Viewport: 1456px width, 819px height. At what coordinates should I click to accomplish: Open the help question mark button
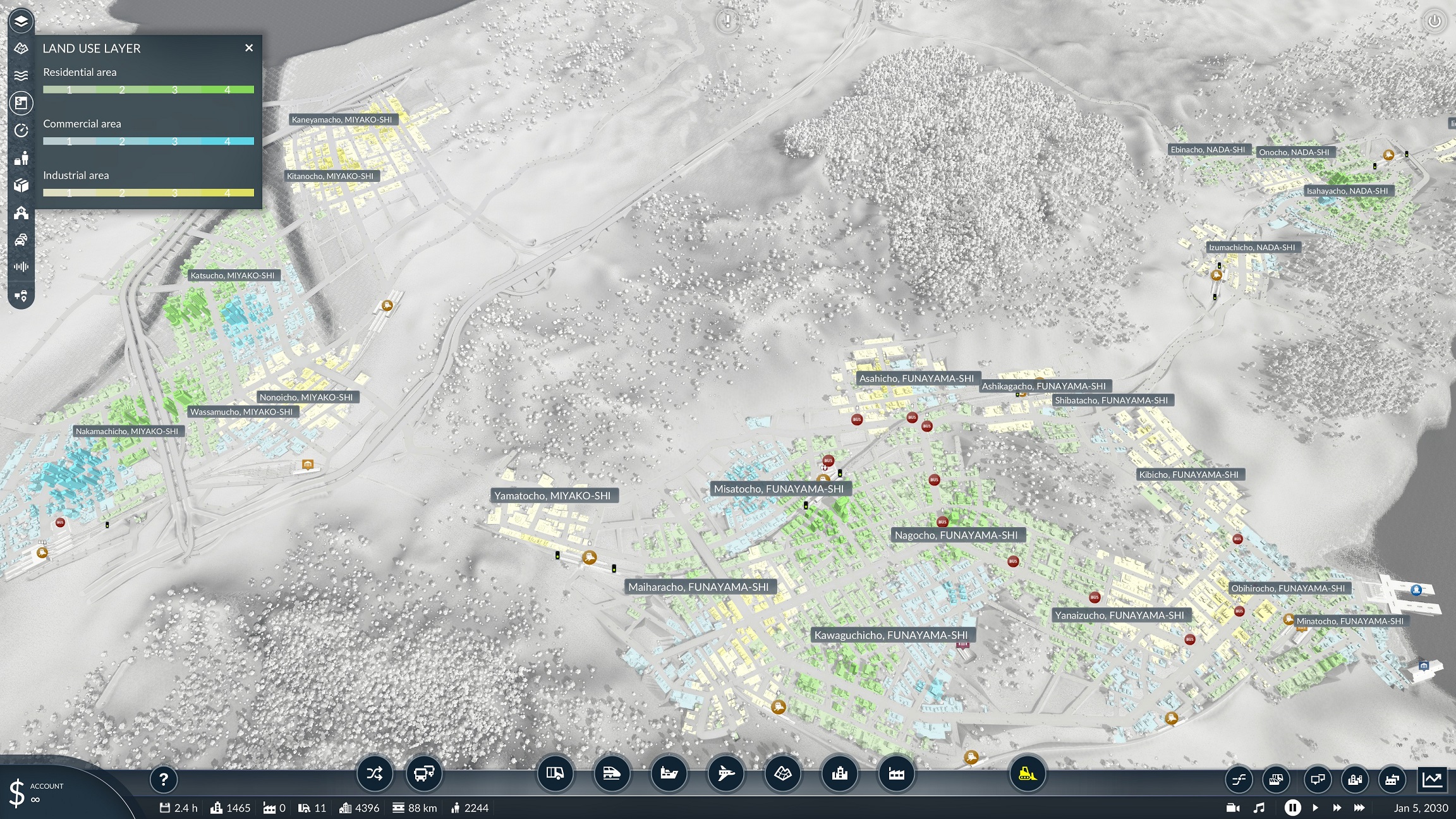163,779
